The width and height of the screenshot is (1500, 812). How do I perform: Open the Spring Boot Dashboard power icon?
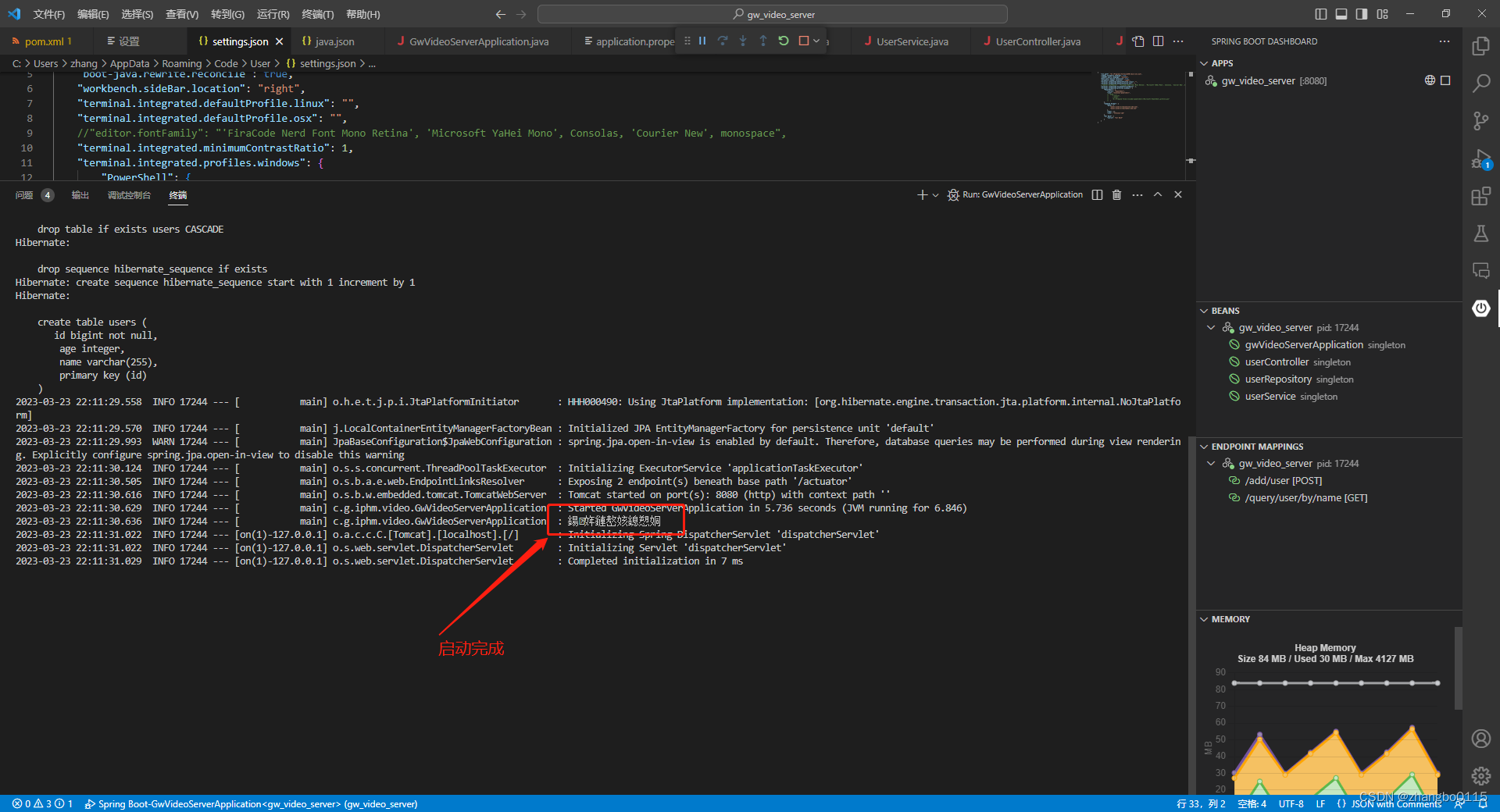(x=1480, y=308)
